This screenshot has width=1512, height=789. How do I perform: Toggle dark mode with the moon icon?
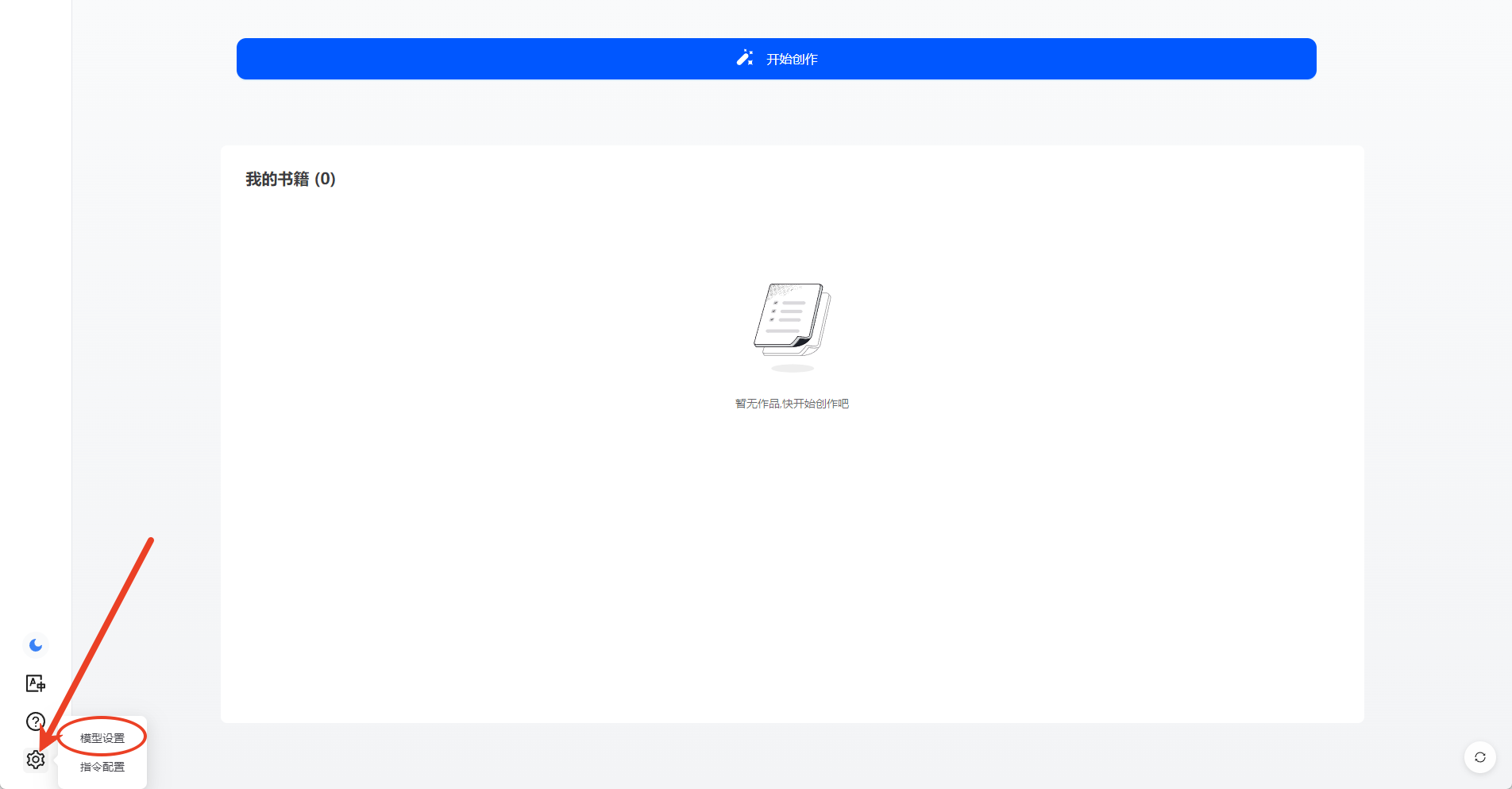36,645
